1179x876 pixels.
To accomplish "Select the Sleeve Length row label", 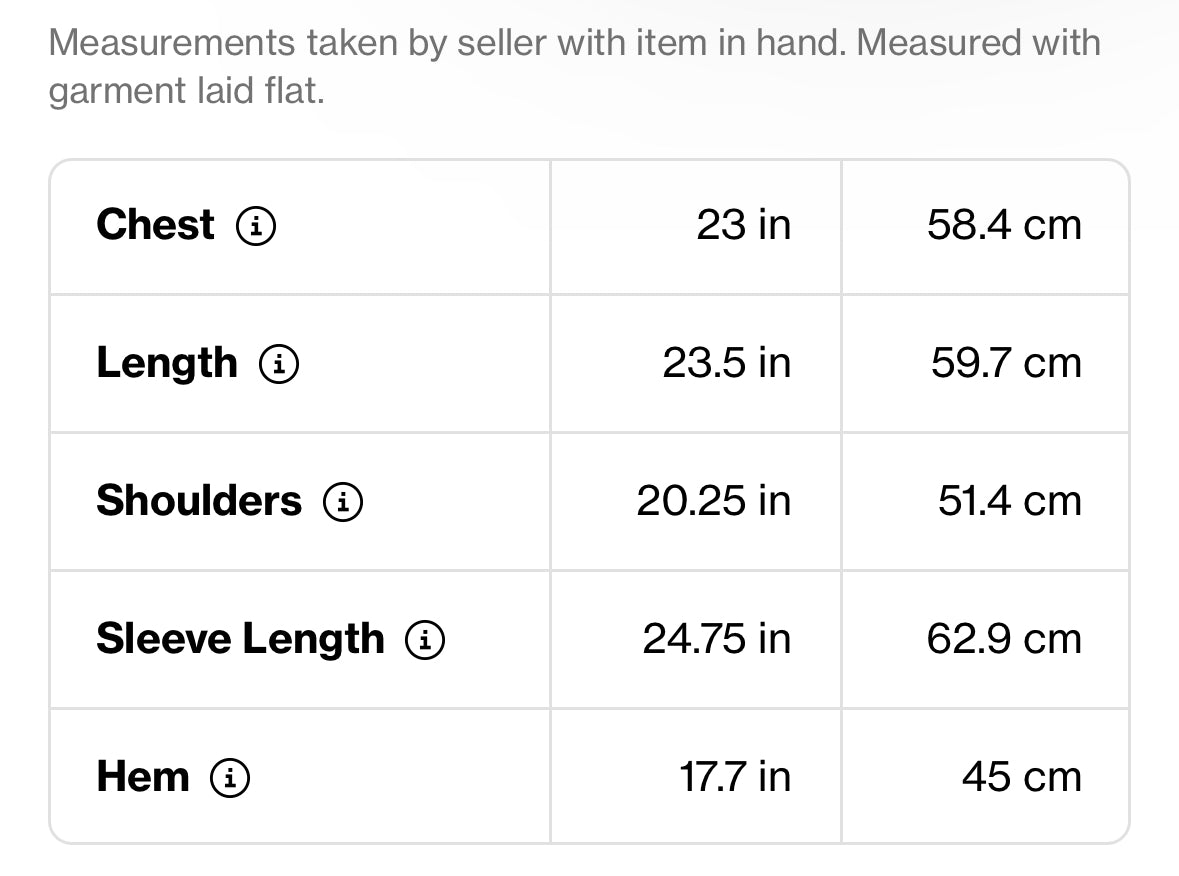I will [x=241, y=641].
